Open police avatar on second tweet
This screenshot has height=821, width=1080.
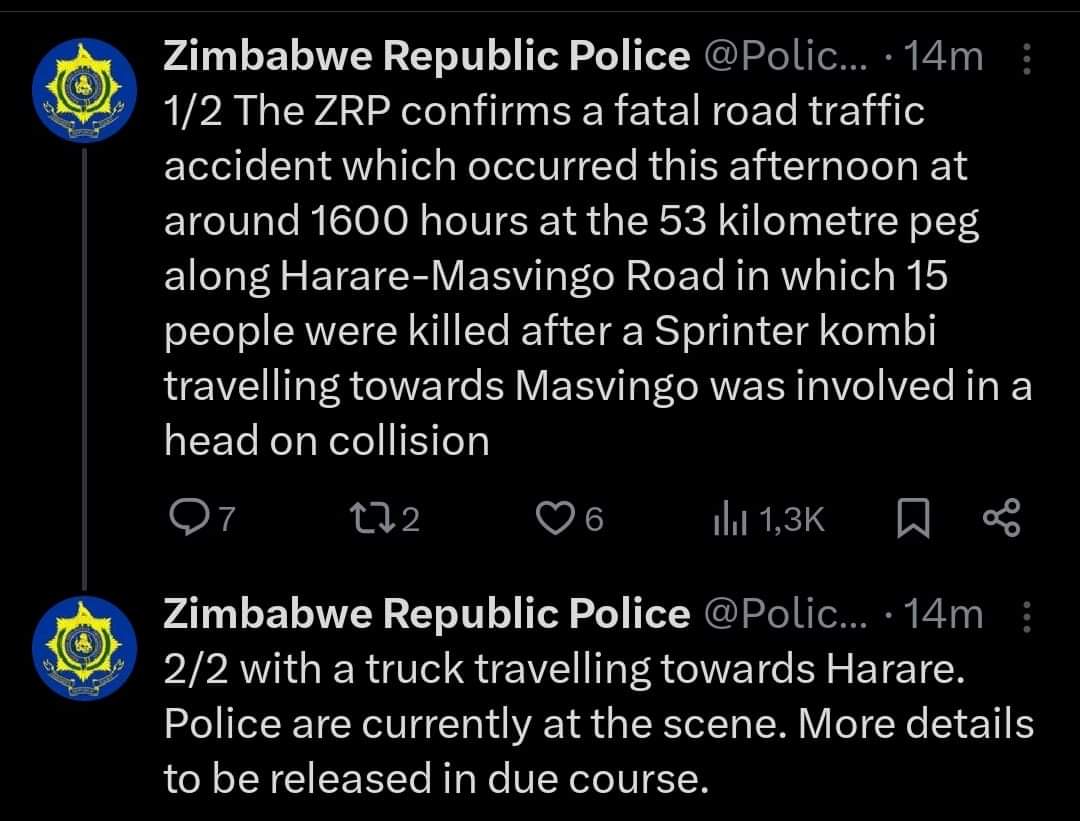pos(84,648)
